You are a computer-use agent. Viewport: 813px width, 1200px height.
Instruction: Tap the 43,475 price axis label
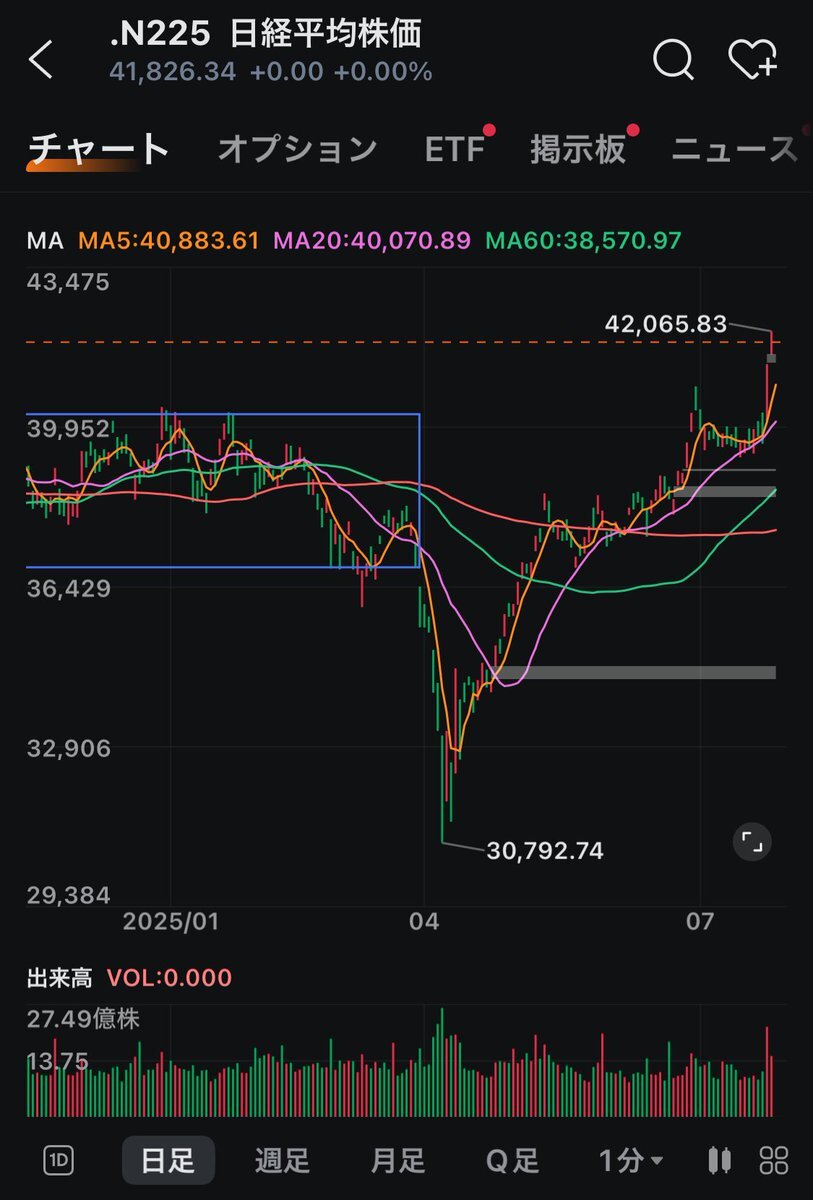click(68, 282)
